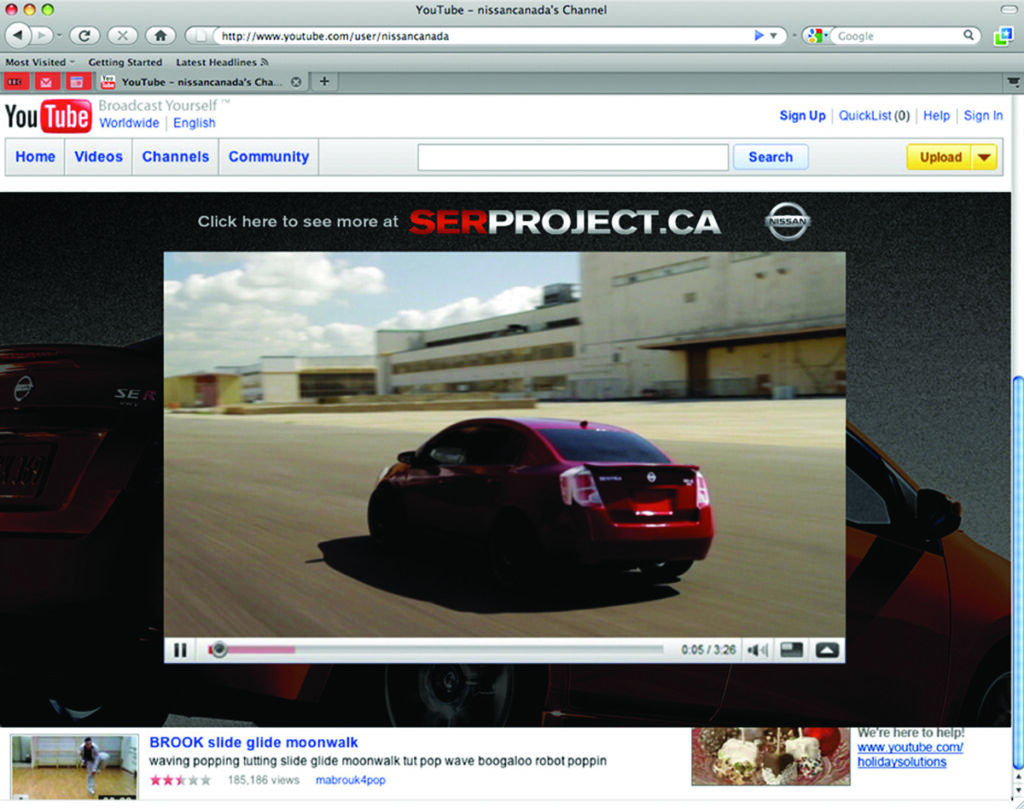Open the browser Home page button
The height and width of the screenshot is (809, 1024).
coord(160,35)
